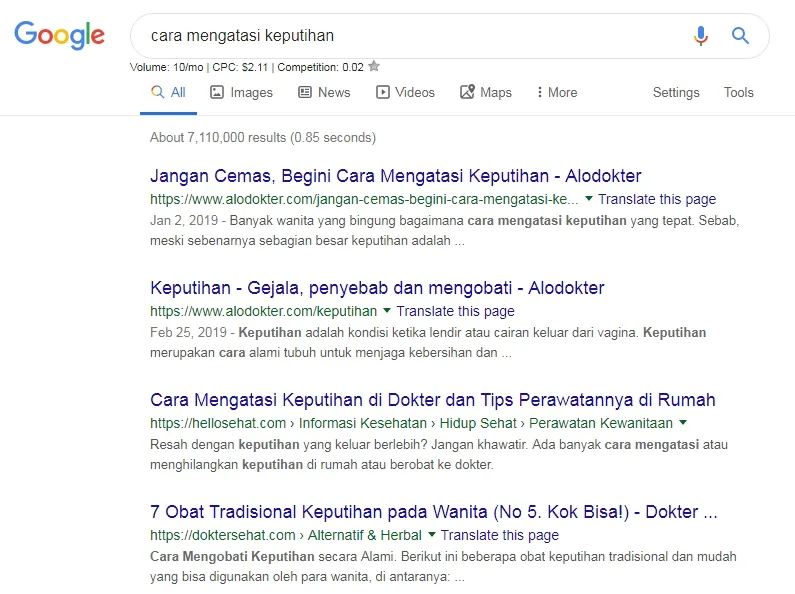This screenshot has width=795, height=594.
Task: Click the News tab icon
Action: (305, 92)
